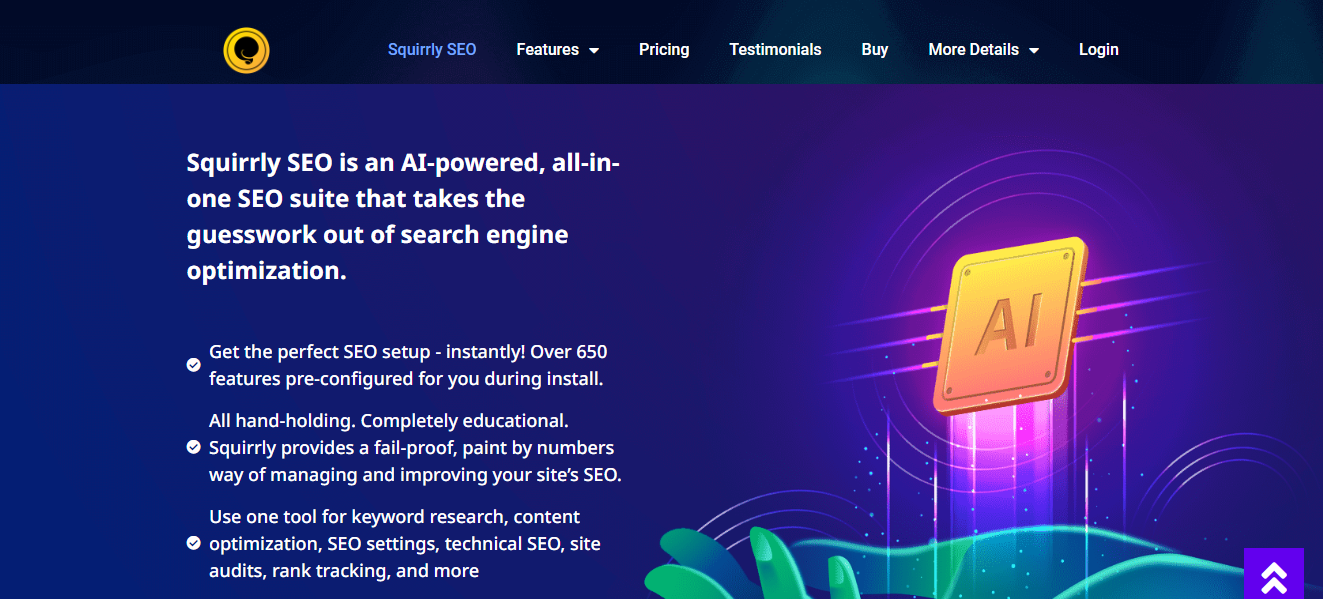
Task: Click the checkmark beside 'Get the perfect SEO setup'
Action: 194,366
